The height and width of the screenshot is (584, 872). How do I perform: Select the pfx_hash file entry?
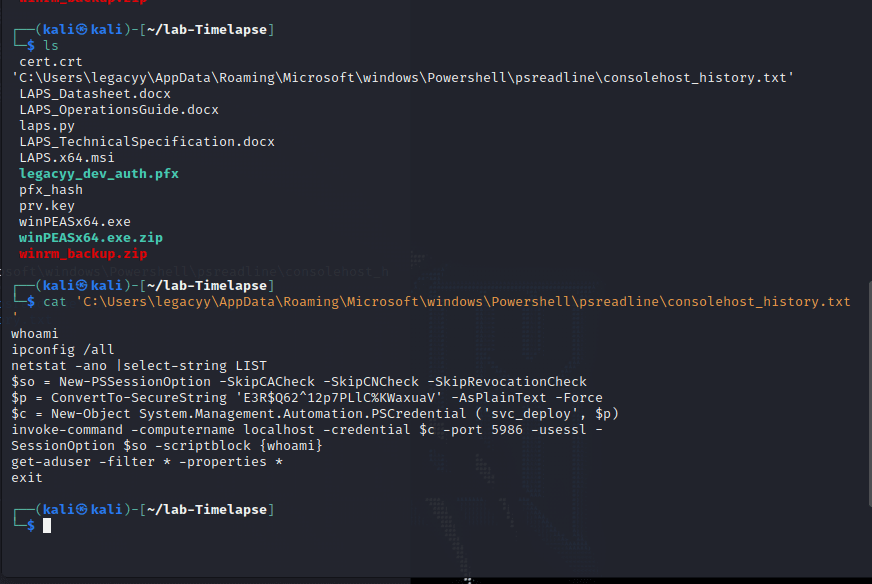click(x=51, y=190)
